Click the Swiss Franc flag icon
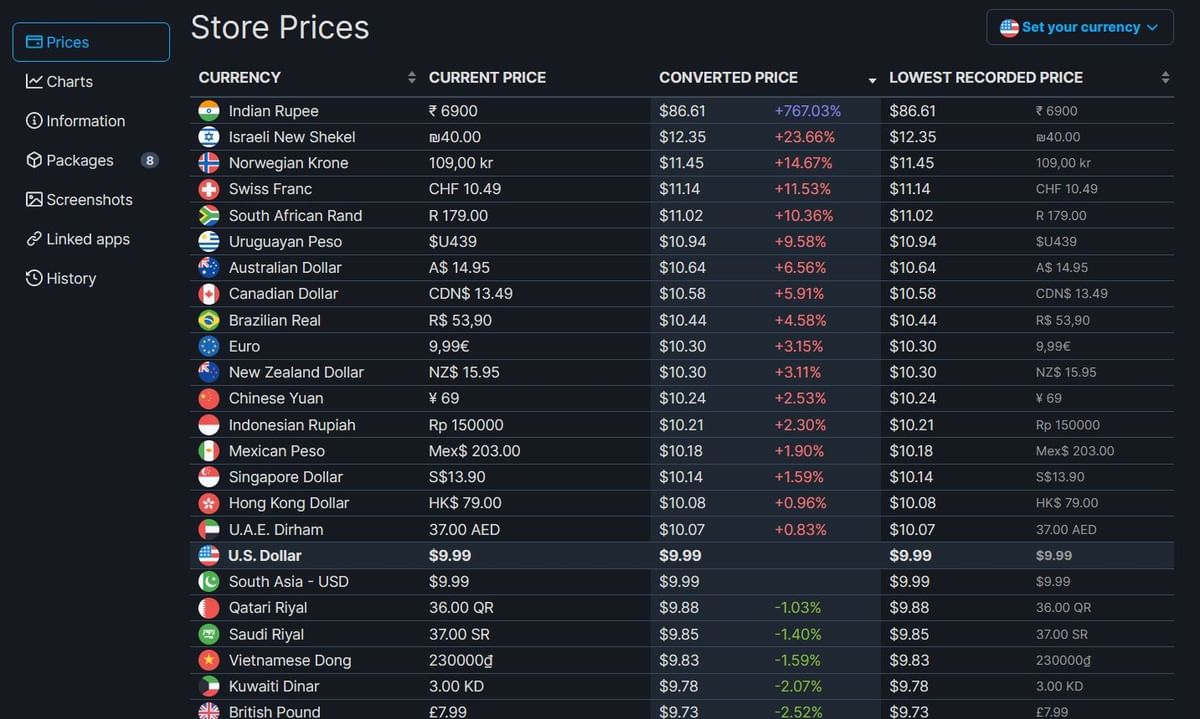Screen dimensions: 1200x719 pos(209,189)
